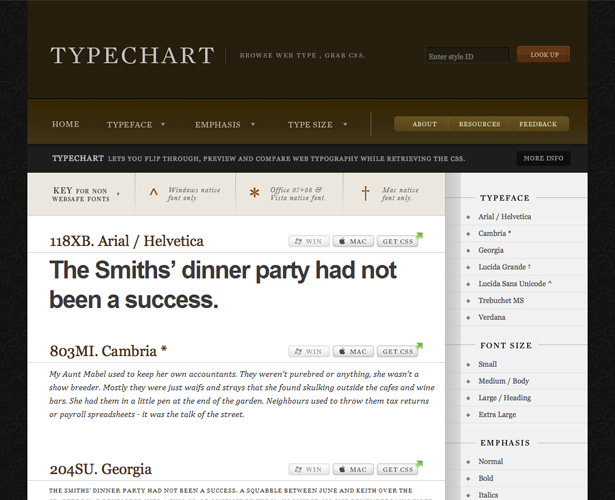Select Italics emphasis
Viewport: 615px width, 500px height.
coord(488,495)
